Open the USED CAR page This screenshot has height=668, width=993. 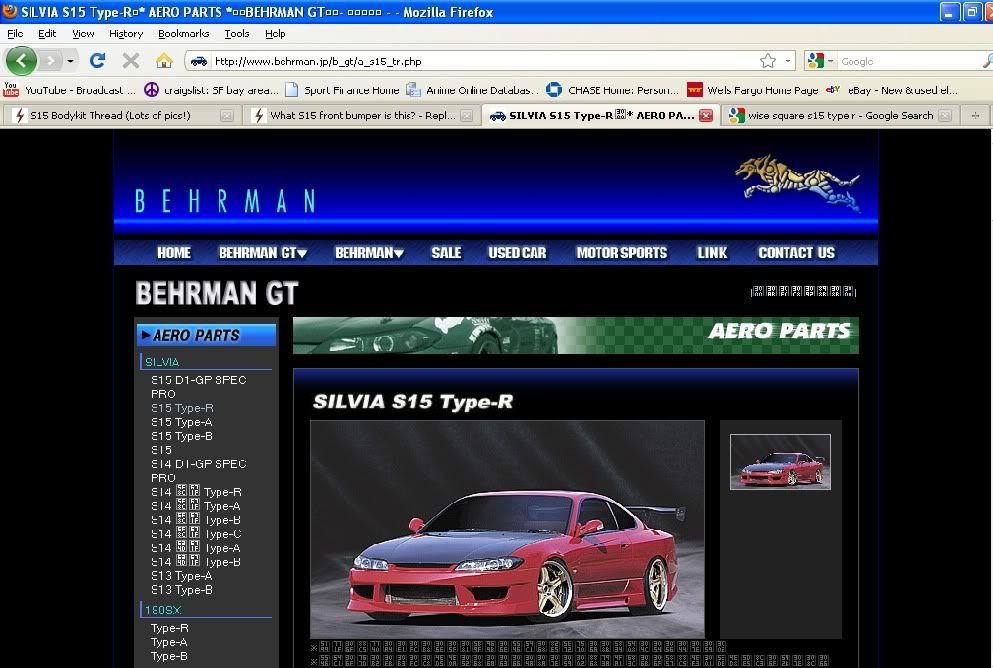[x=517, y=253]
